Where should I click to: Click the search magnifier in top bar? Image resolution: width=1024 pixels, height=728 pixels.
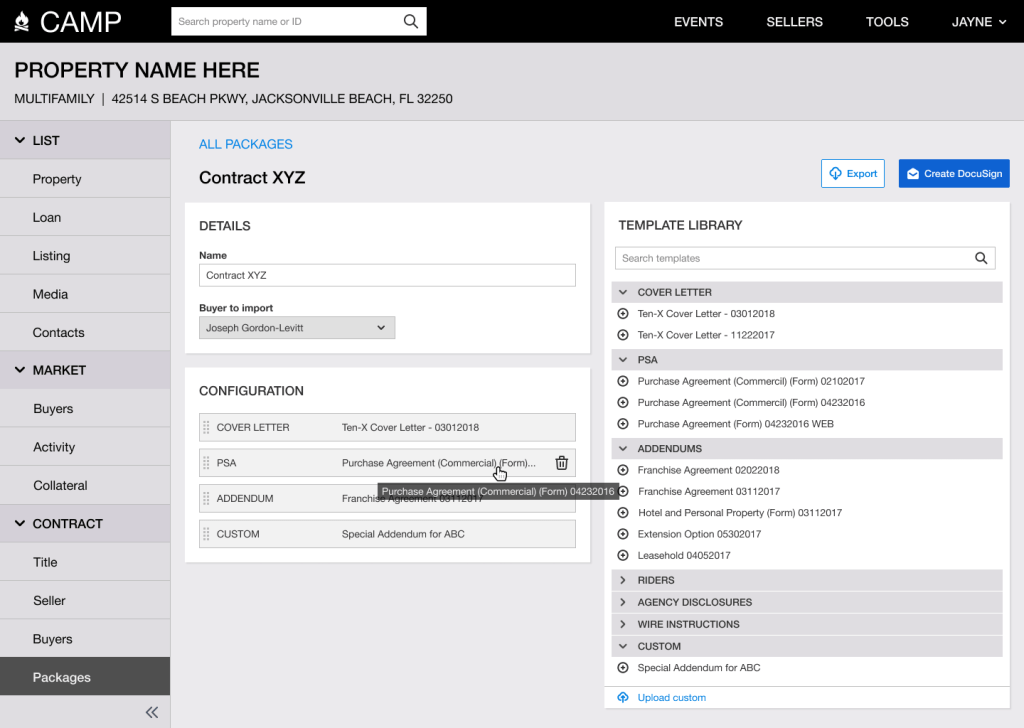pyautogui.click(x=411, y=21)
